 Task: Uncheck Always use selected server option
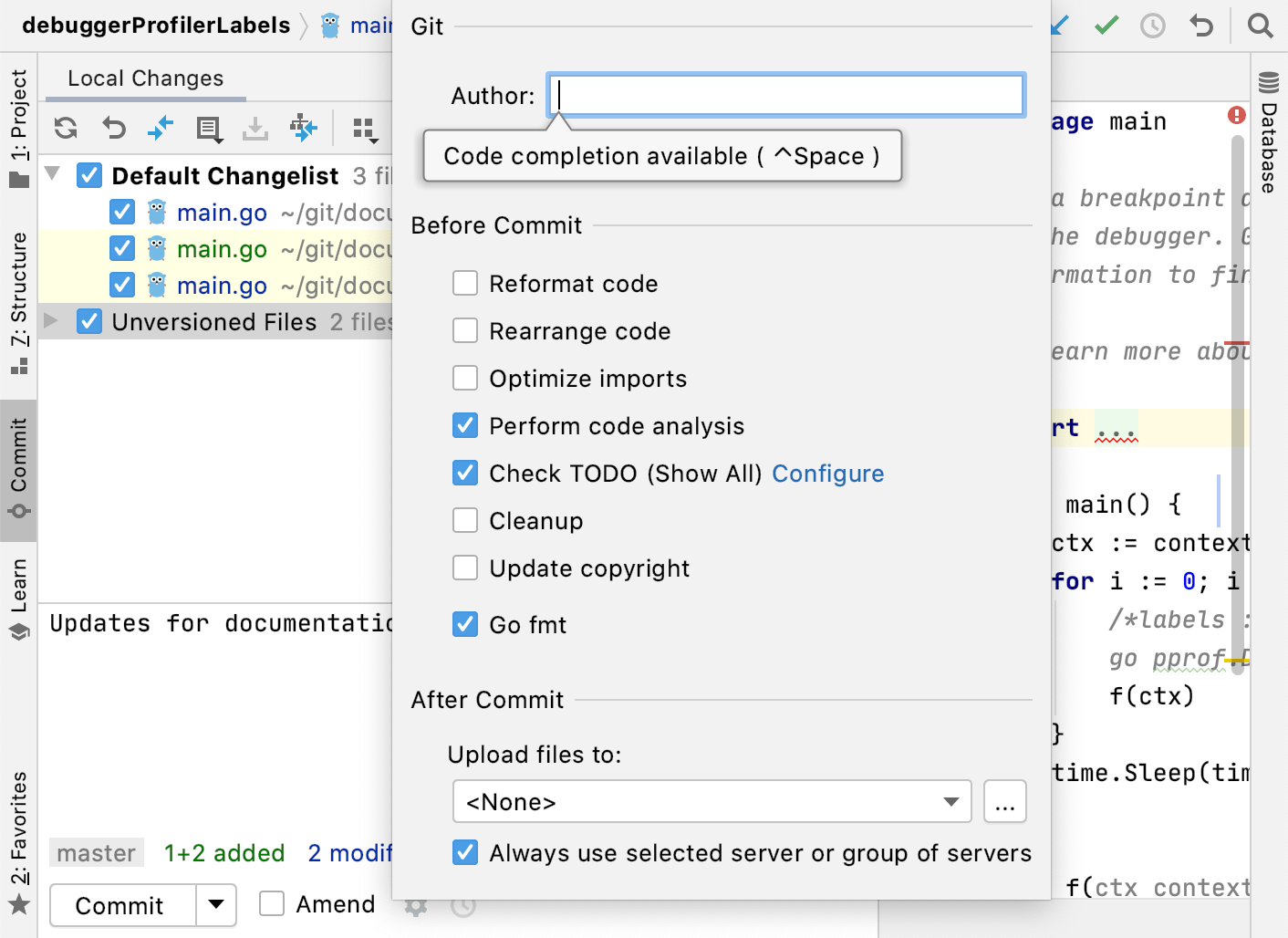(465, 852)
